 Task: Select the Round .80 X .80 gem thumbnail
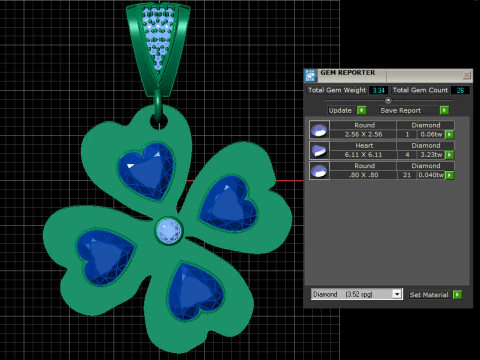coord(319,171)
